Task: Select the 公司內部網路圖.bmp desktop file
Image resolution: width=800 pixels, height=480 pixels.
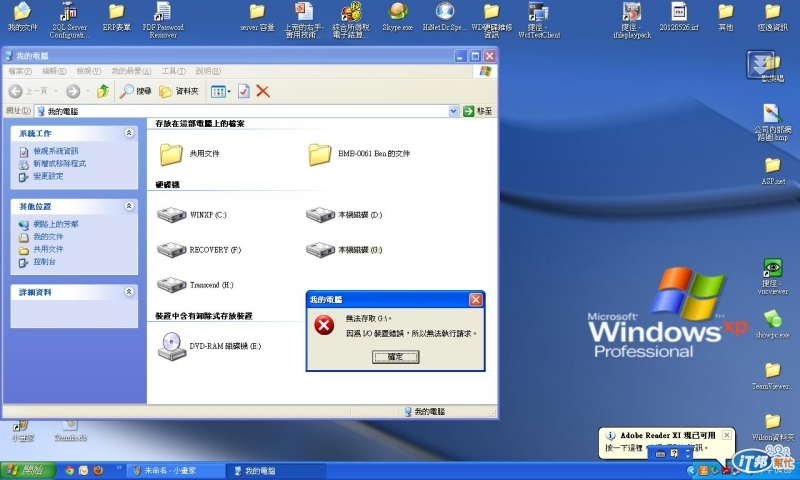Action: 772,122
